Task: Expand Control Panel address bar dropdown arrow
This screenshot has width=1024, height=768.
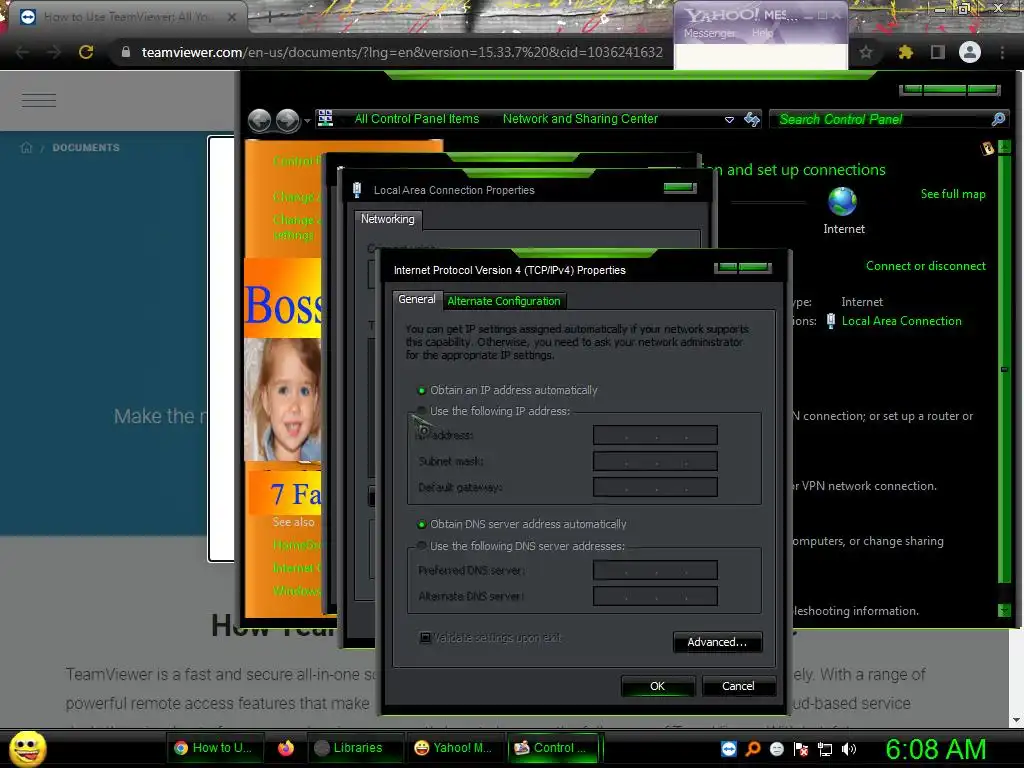Action: (x=729, y=120)
